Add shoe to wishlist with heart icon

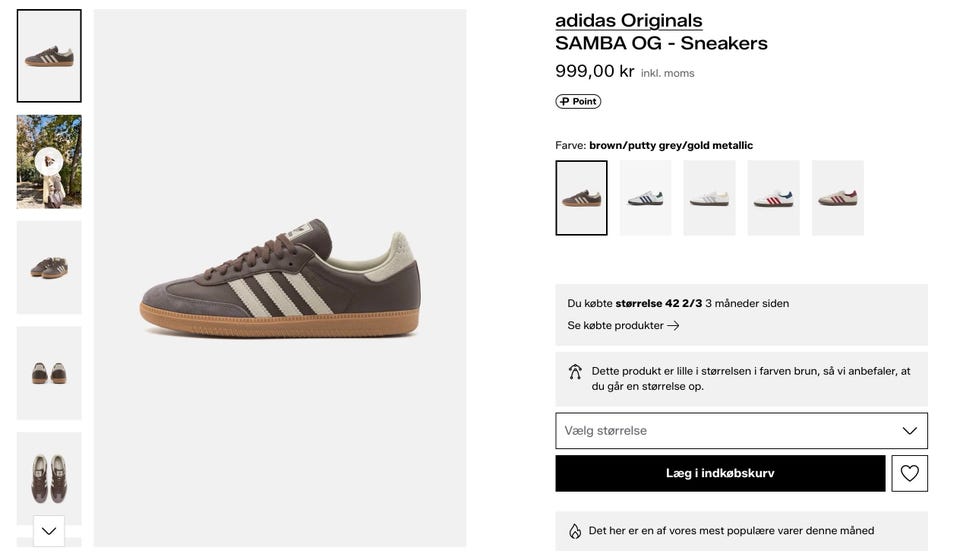pyautogui.click(x=909, y=473)
